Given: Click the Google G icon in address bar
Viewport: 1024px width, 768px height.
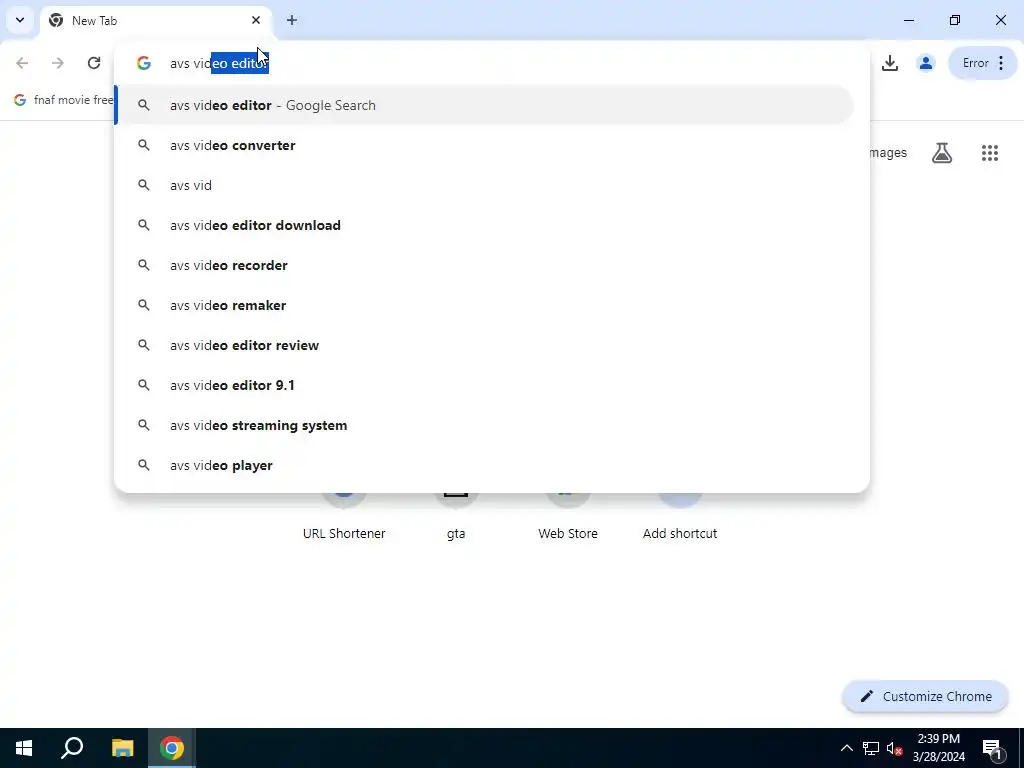Looking at the screenshot, I should [144, 63].
